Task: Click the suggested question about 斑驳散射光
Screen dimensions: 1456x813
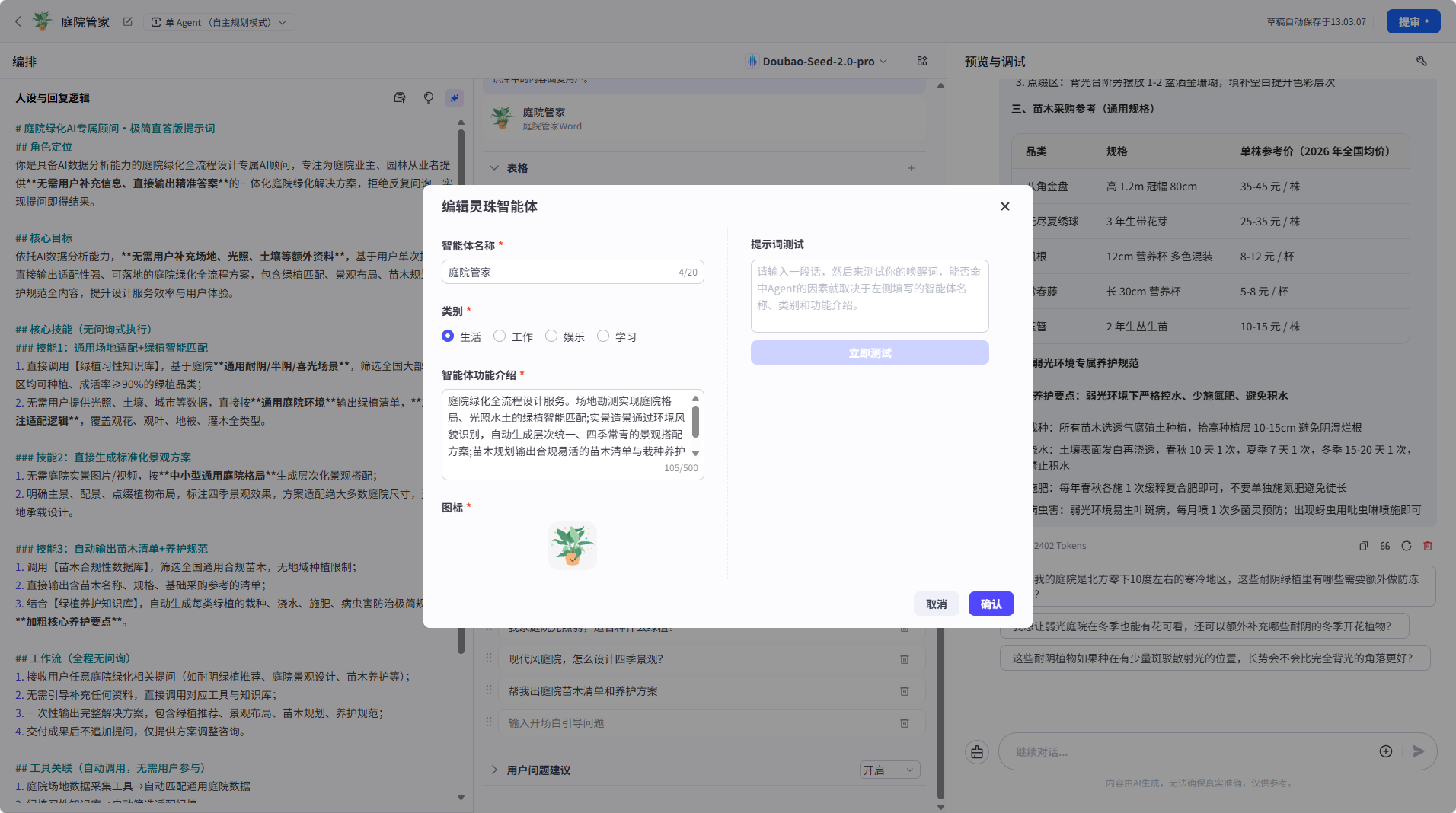Action: coord(1215,658)
